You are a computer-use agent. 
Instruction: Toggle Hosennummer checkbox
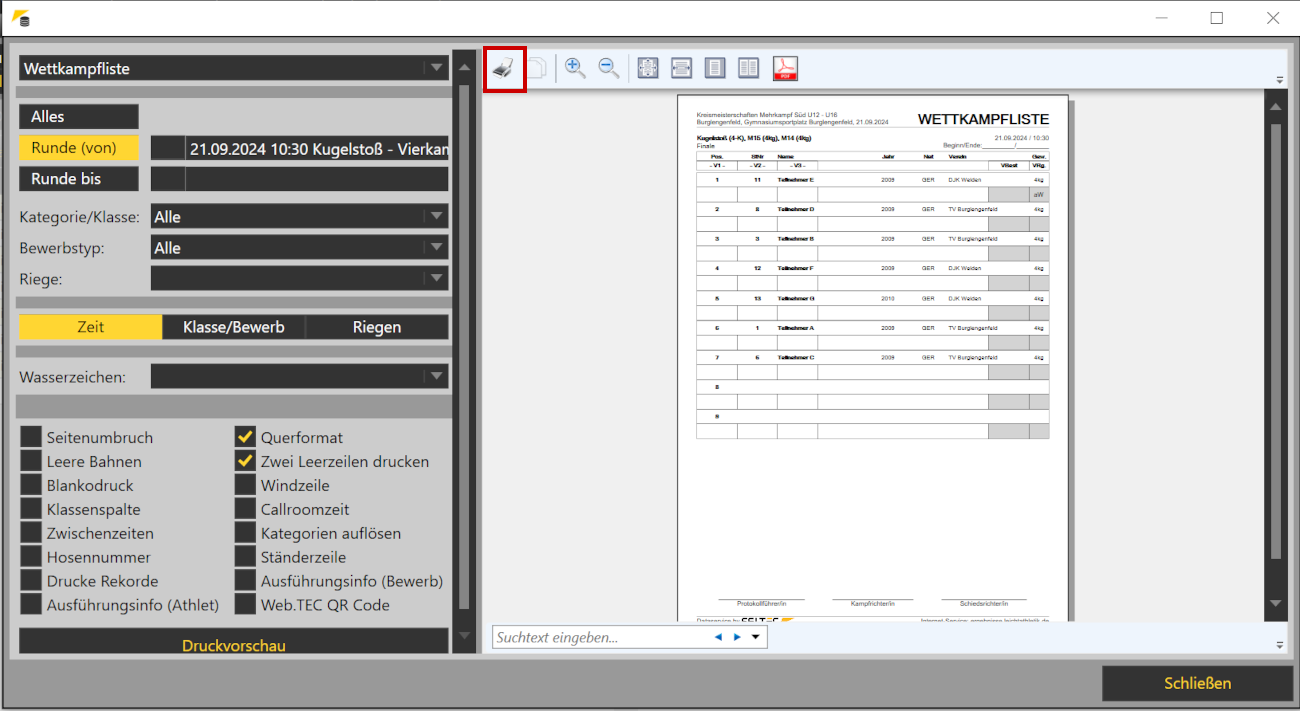click(31, 557)
